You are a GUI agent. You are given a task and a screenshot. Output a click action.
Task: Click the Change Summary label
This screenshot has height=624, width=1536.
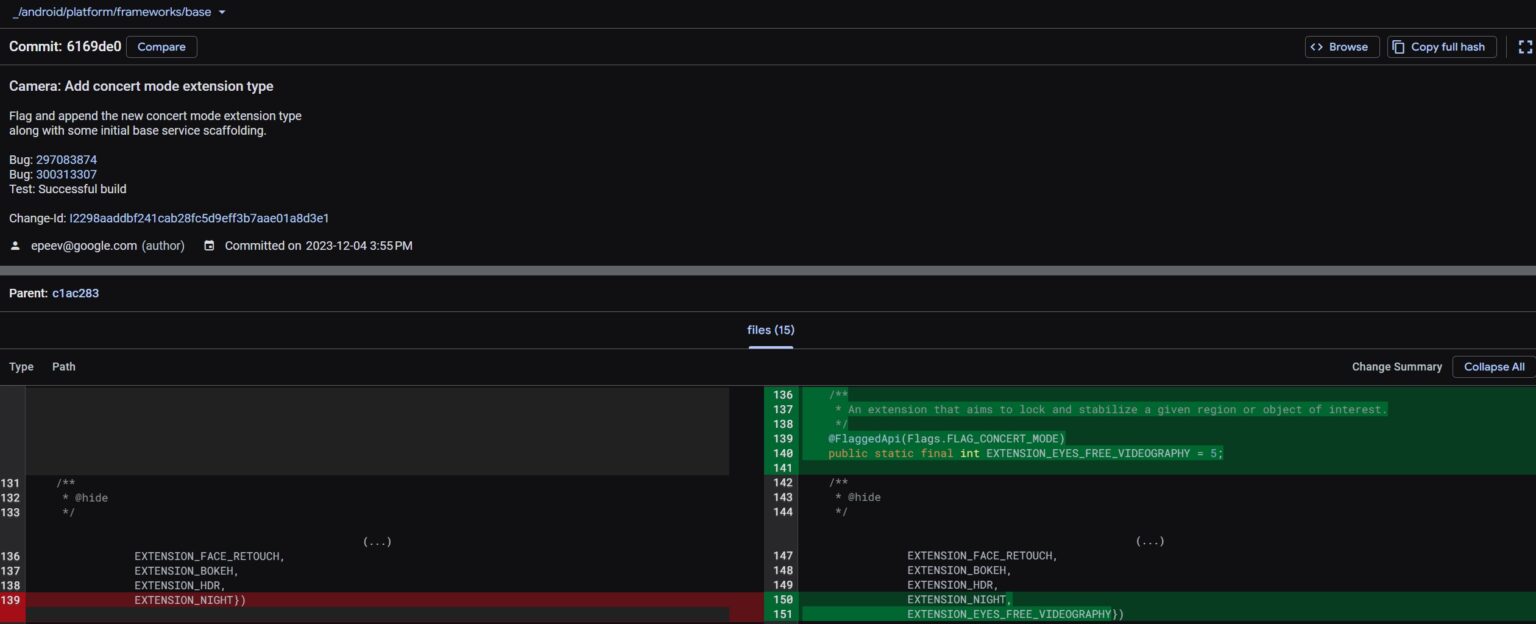1396,367
